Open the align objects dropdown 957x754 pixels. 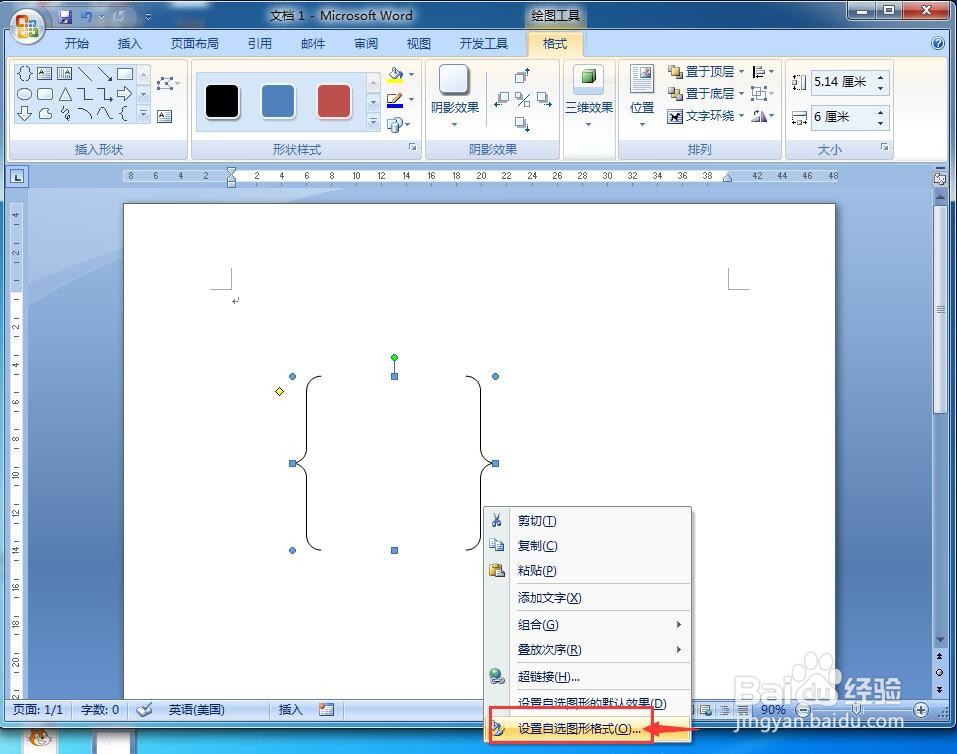763,72
